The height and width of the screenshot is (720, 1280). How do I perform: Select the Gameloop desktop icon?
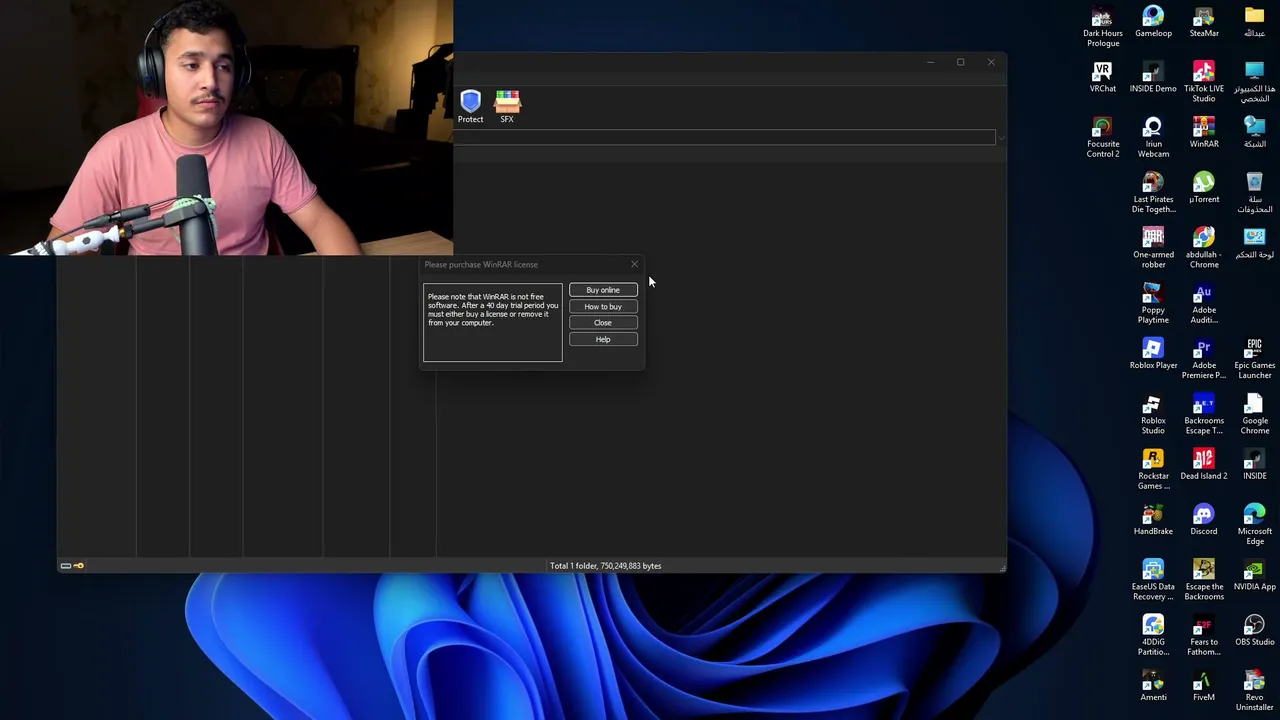point(1153,22)
